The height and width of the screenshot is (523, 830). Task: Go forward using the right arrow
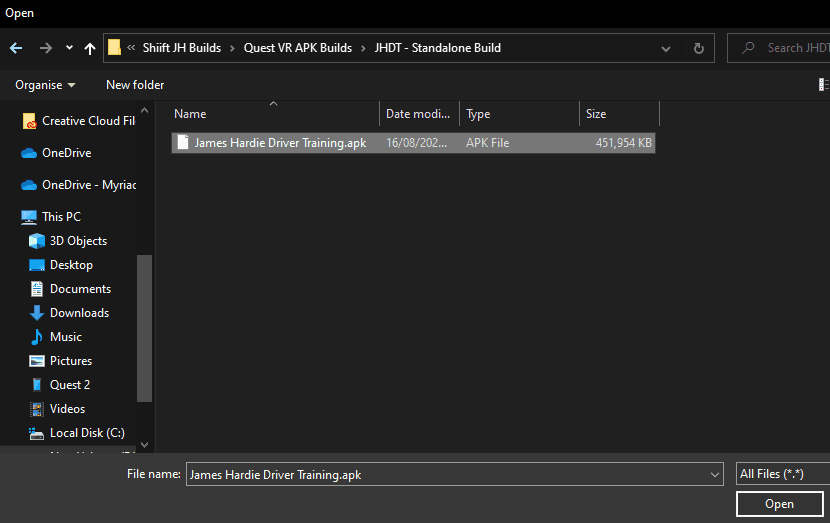46,48
